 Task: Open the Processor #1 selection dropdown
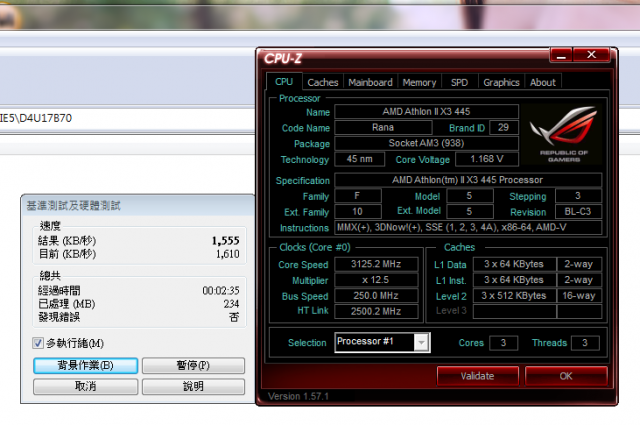422,343
